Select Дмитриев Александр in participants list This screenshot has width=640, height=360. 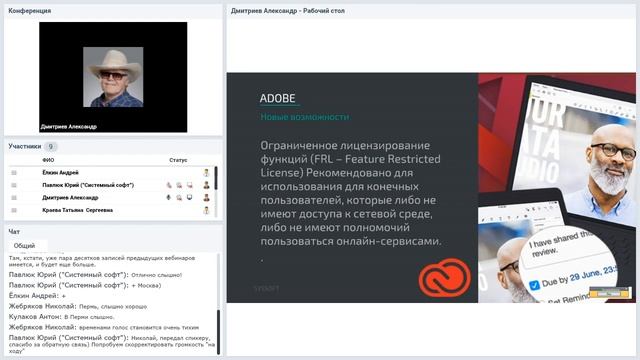[70, 198]
